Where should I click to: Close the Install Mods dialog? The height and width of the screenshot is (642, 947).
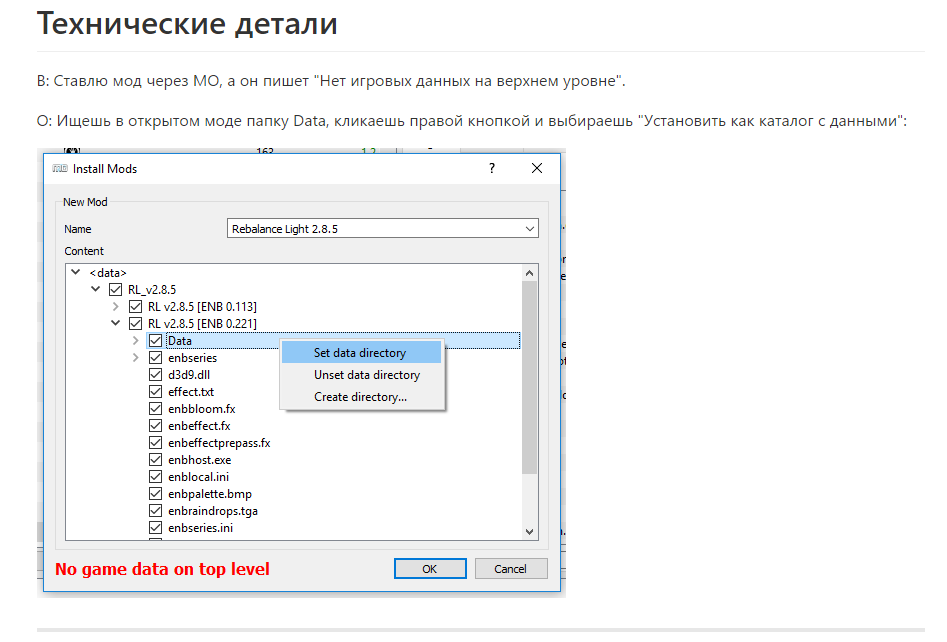(536, 169)
